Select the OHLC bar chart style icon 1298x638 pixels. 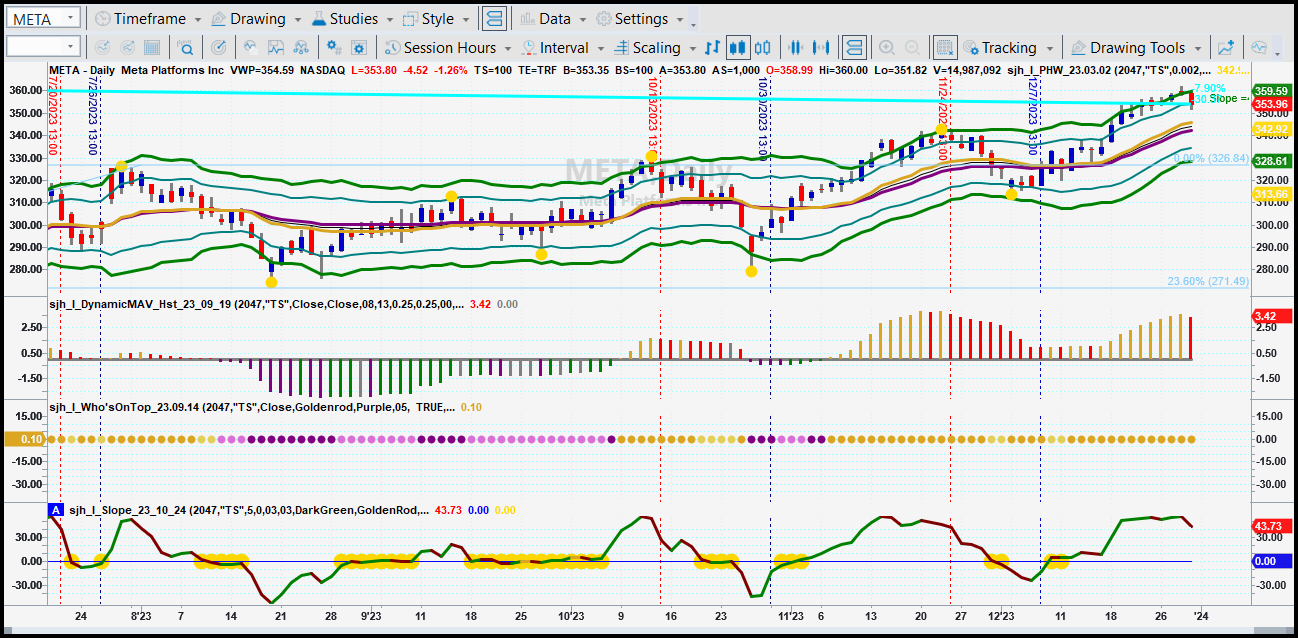713,47
